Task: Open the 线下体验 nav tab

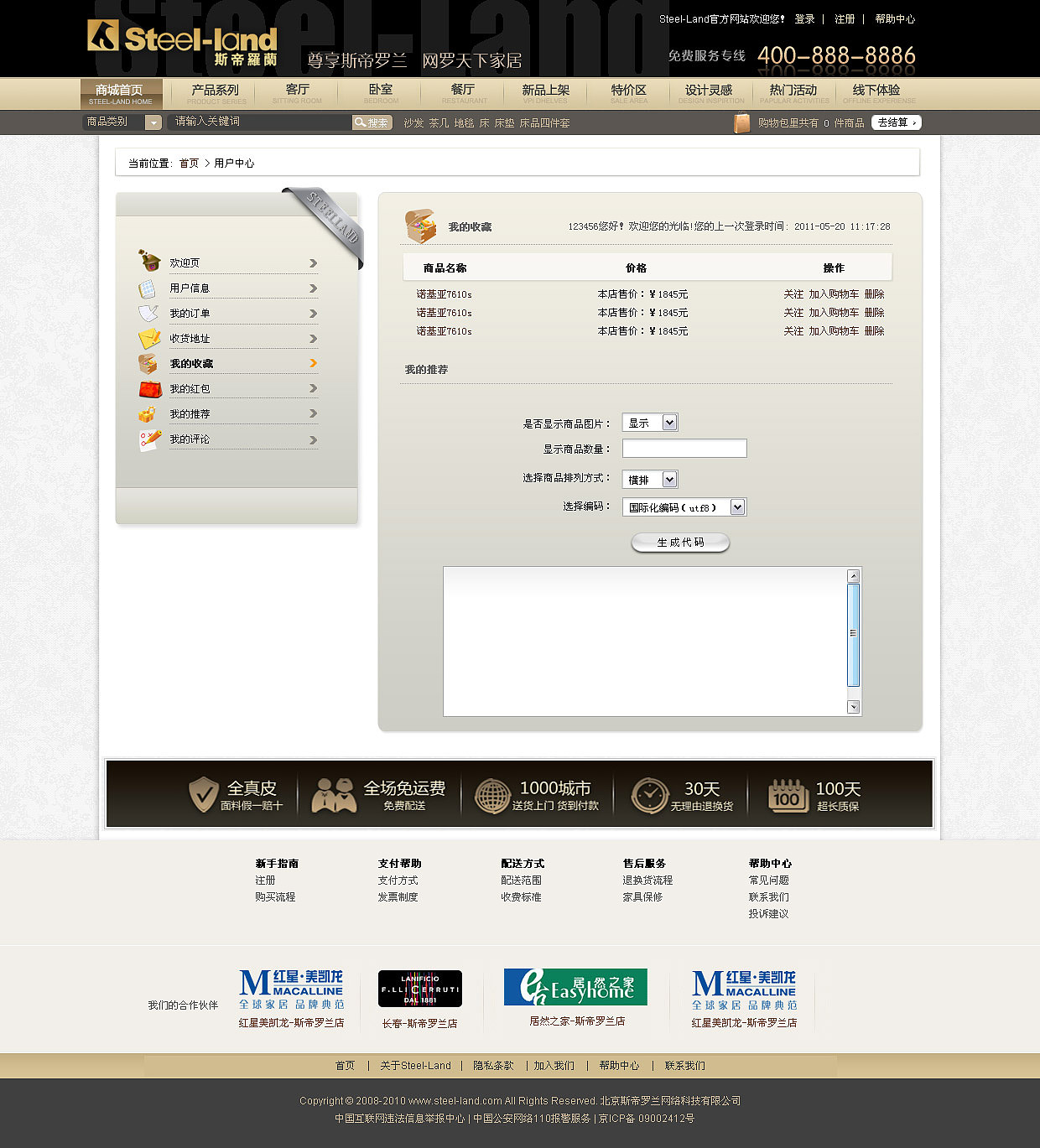Action: coord(877,94)
